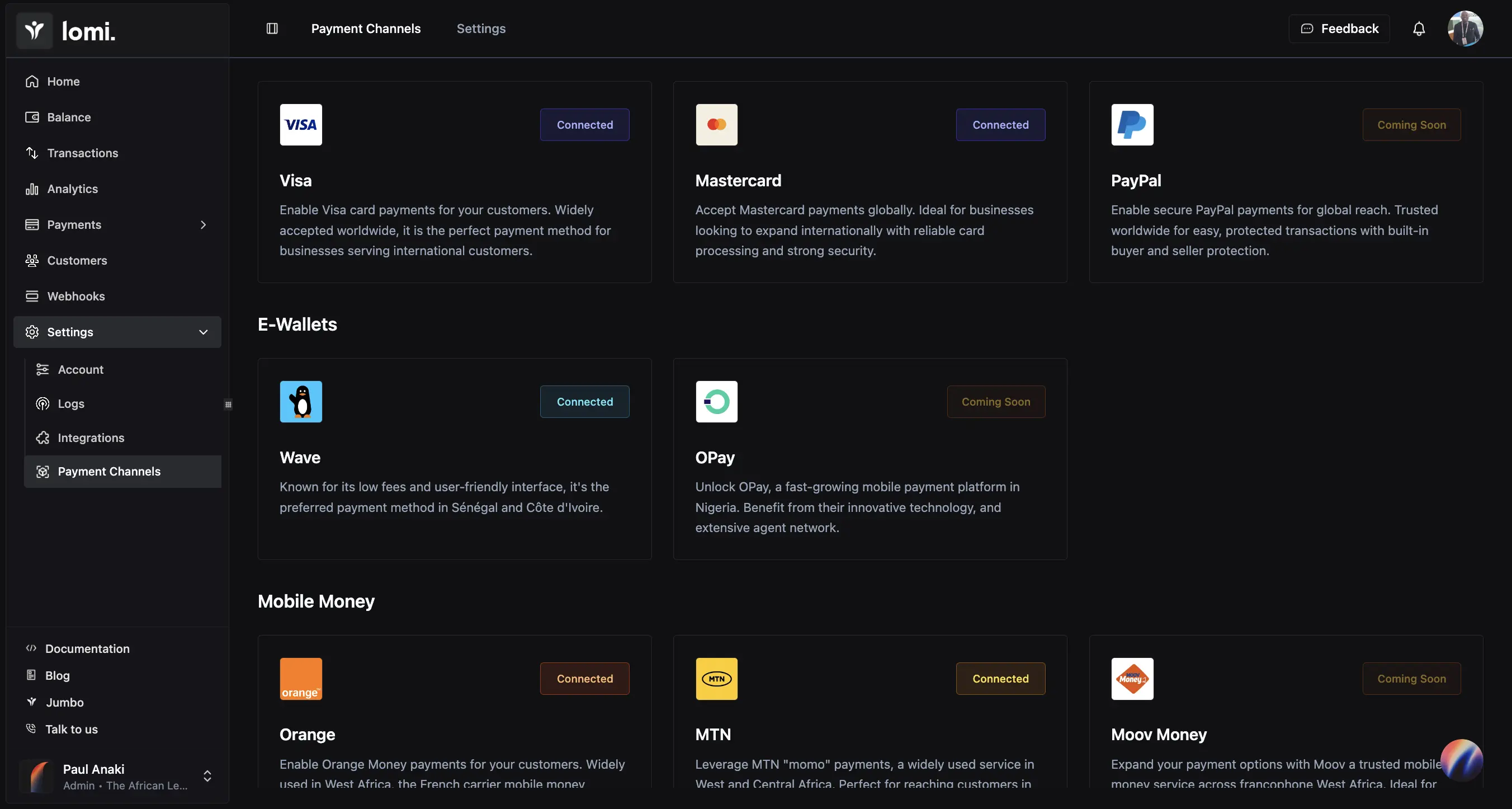The image size is (1512, 809).
Task: Open Analytics from the sidebar
Action: (x=117, y=189)
